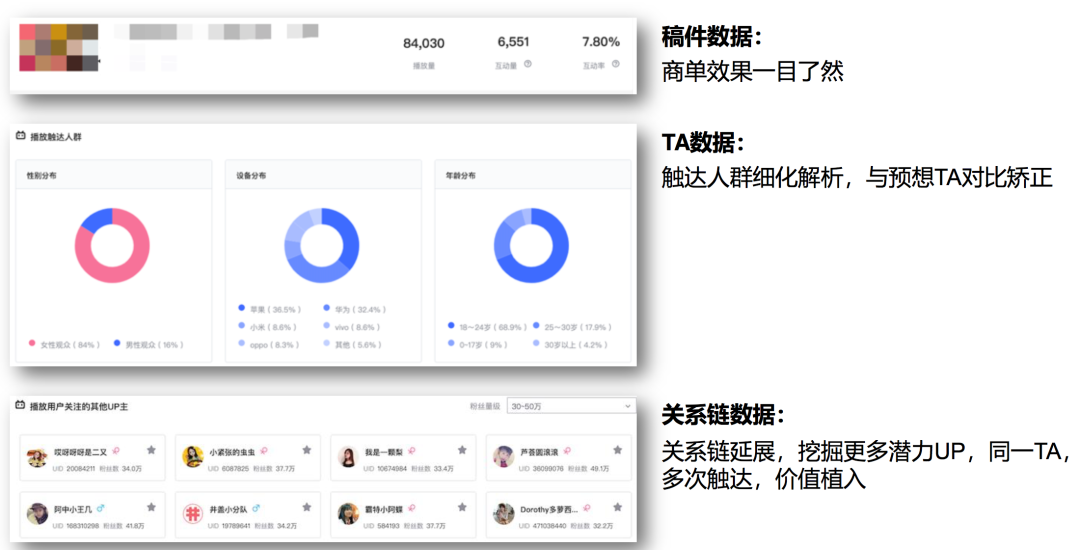Star the UP 阿中小王几

pos(152,507)
